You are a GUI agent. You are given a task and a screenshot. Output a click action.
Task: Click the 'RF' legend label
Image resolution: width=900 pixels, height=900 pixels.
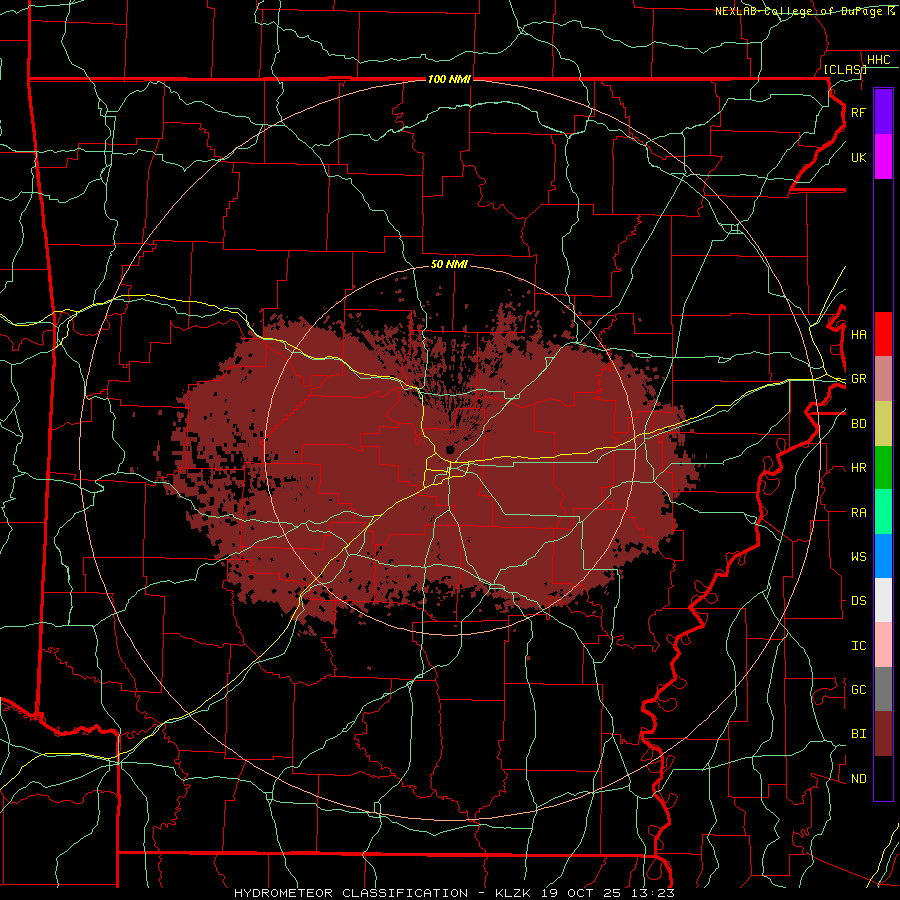tap(858, 112)
